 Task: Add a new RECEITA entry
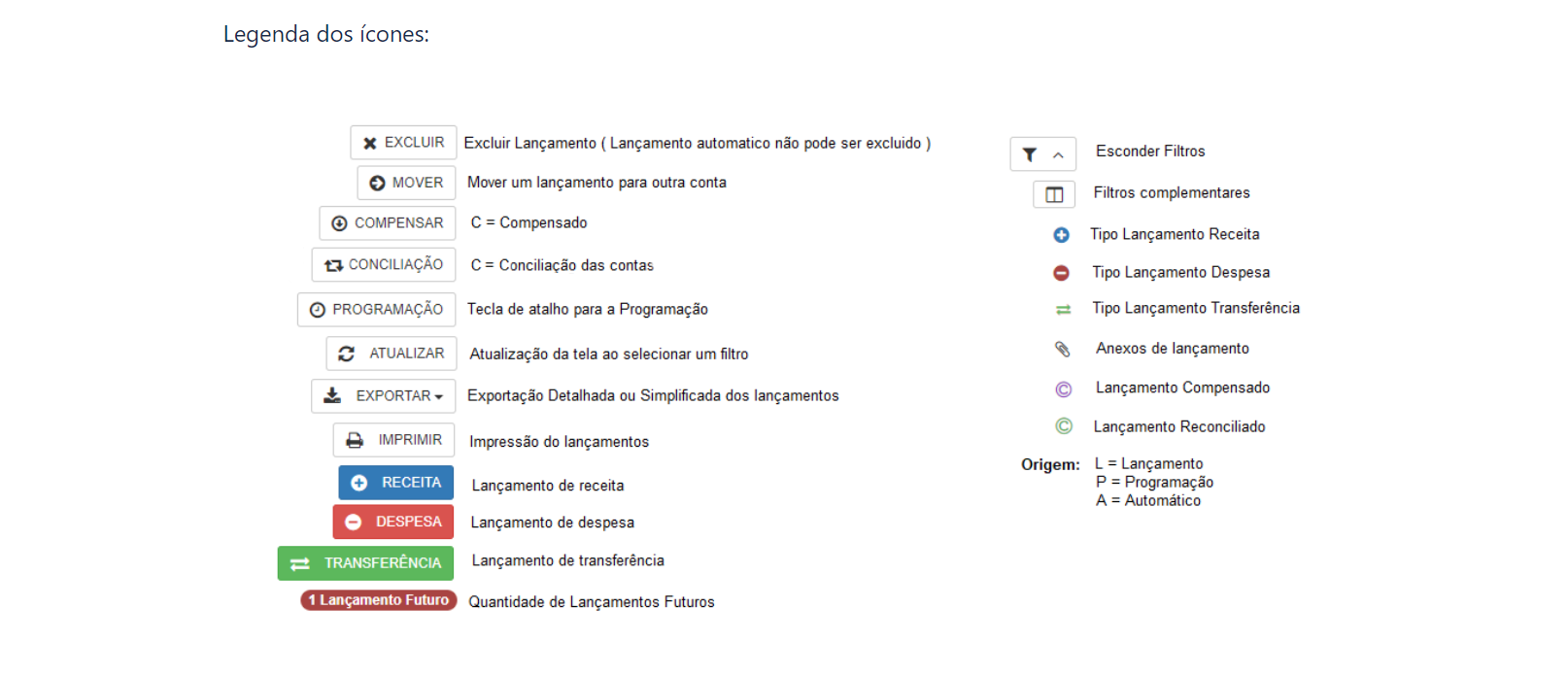click(x=395, y=483)
